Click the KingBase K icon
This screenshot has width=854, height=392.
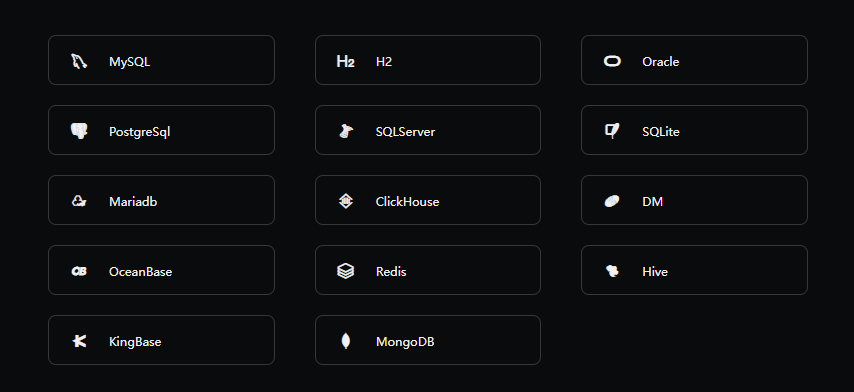pos(79,341)
